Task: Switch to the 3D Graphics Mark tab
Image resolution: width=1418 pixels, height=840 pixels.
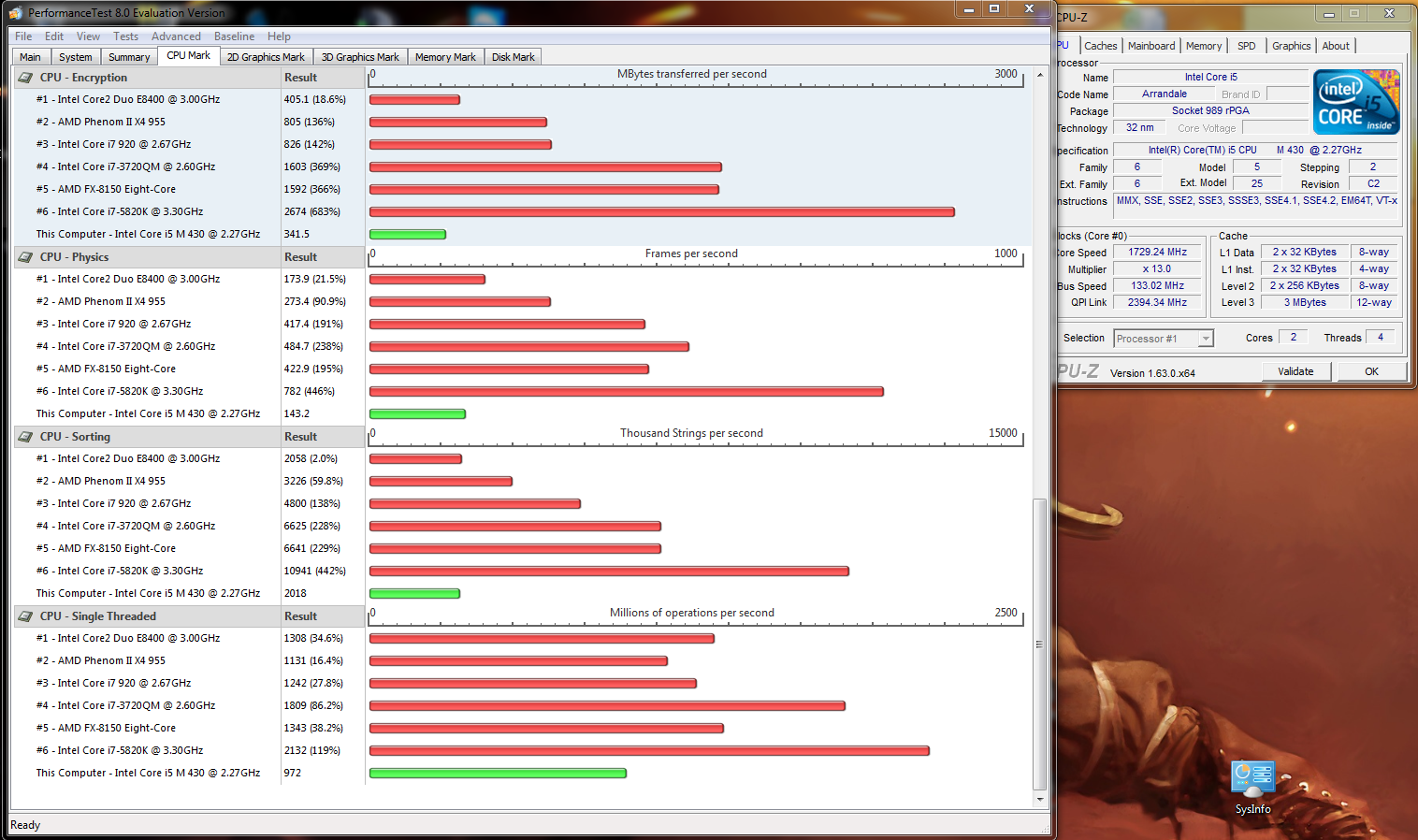Action: tap(360, 57)
